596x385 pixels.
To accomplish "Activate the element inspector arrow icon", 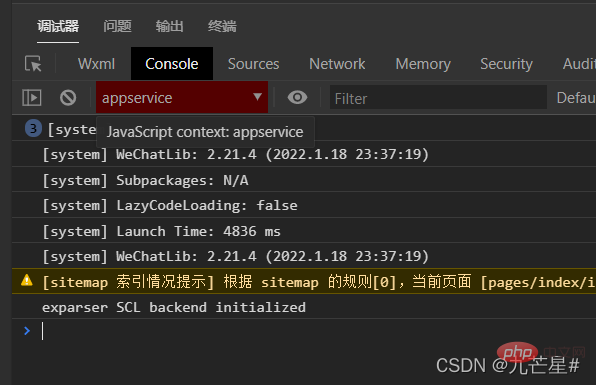I will pos(33,63).
